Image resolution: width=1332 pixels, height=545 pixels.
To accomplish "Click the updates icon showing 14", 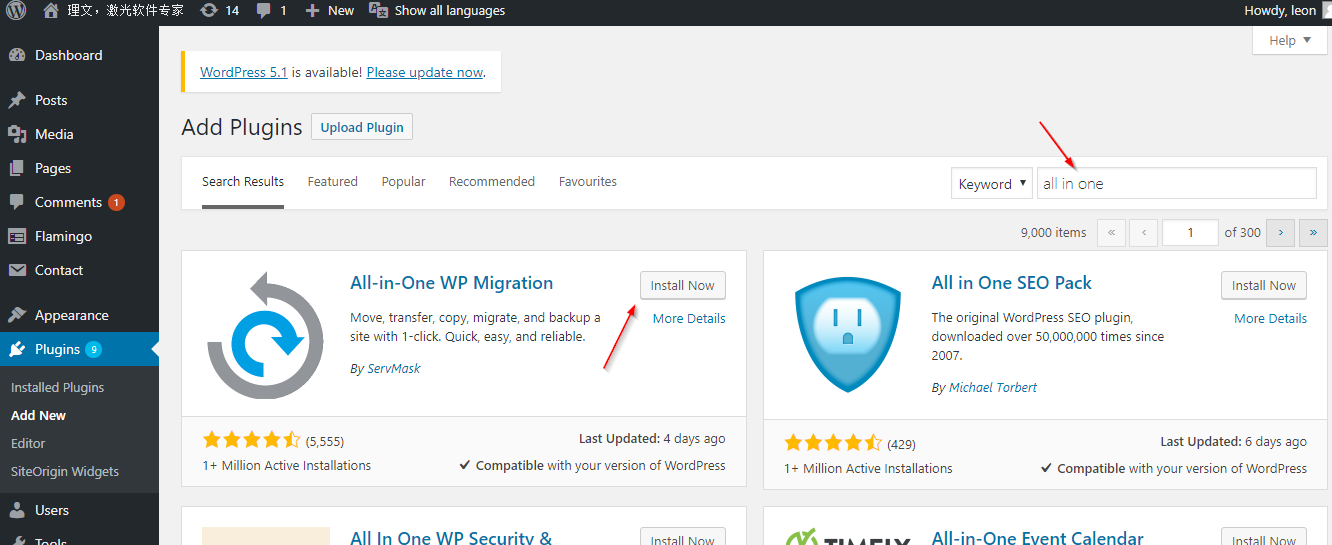I will 208,10.
